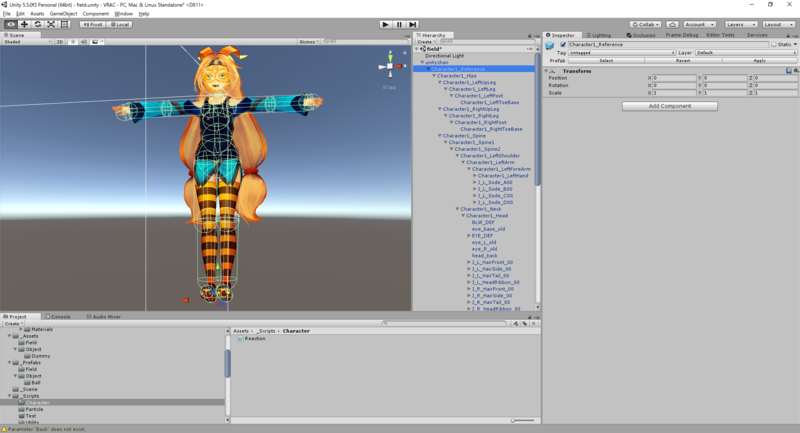Expand J_L_HairFront_00 in Hierarchy

(x=469, y=262)
